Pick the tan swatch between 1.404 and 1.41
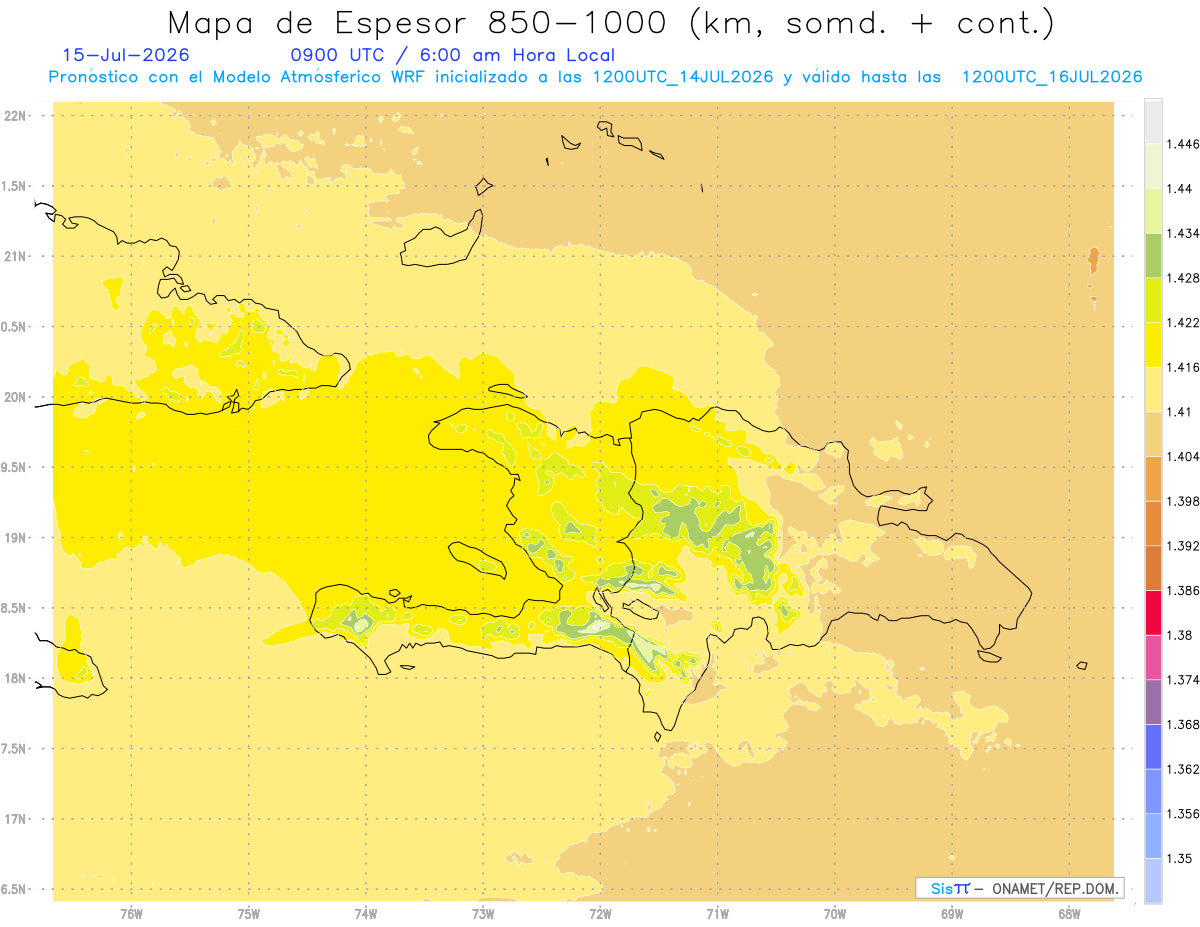This screenshot has width=1200, height=927. 1153,434
